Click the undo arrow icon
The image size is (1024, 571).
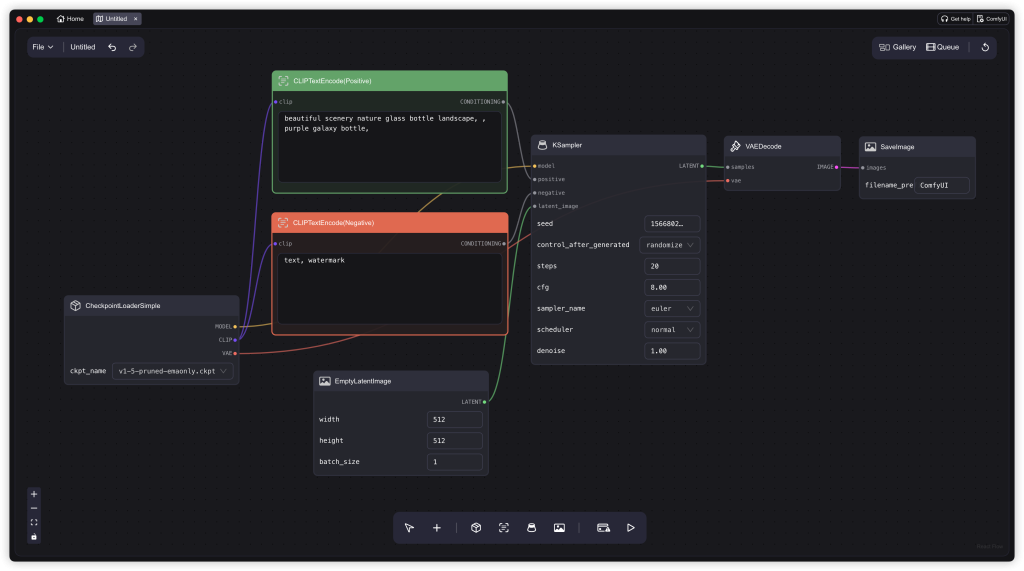coord(112,47)
